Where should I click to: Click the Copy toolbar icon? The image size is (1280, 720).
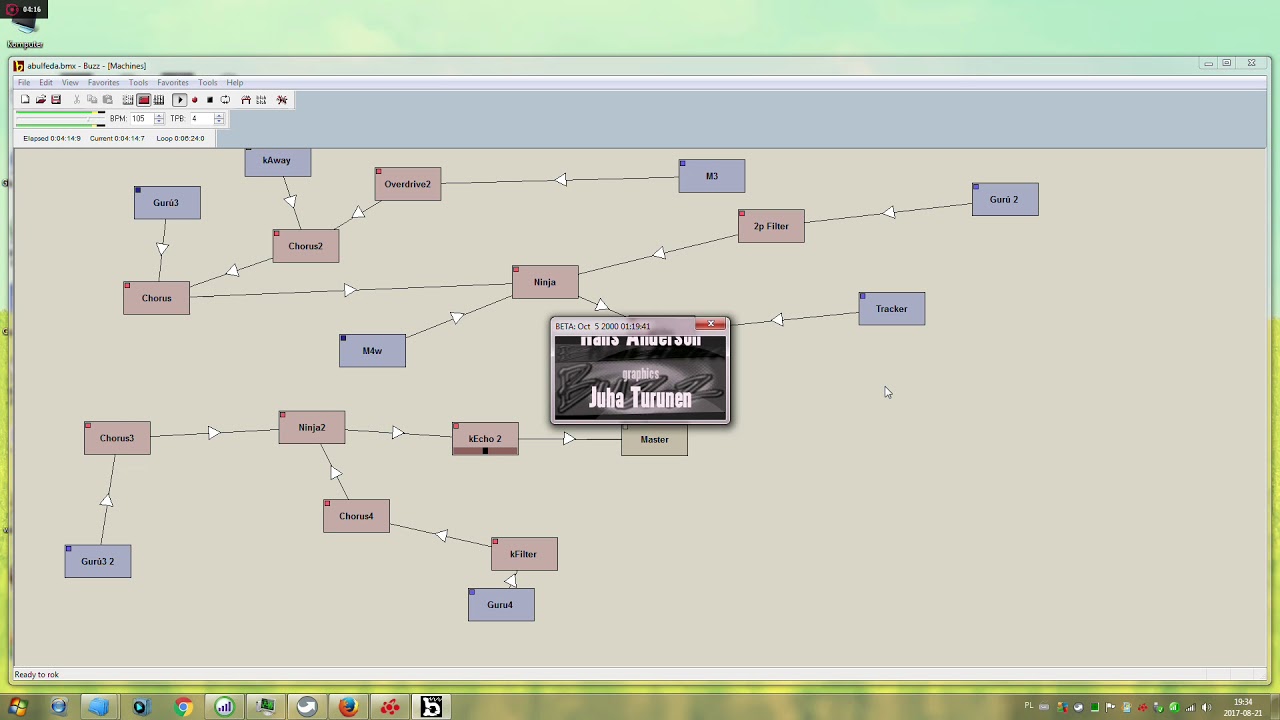coord(92,100)
